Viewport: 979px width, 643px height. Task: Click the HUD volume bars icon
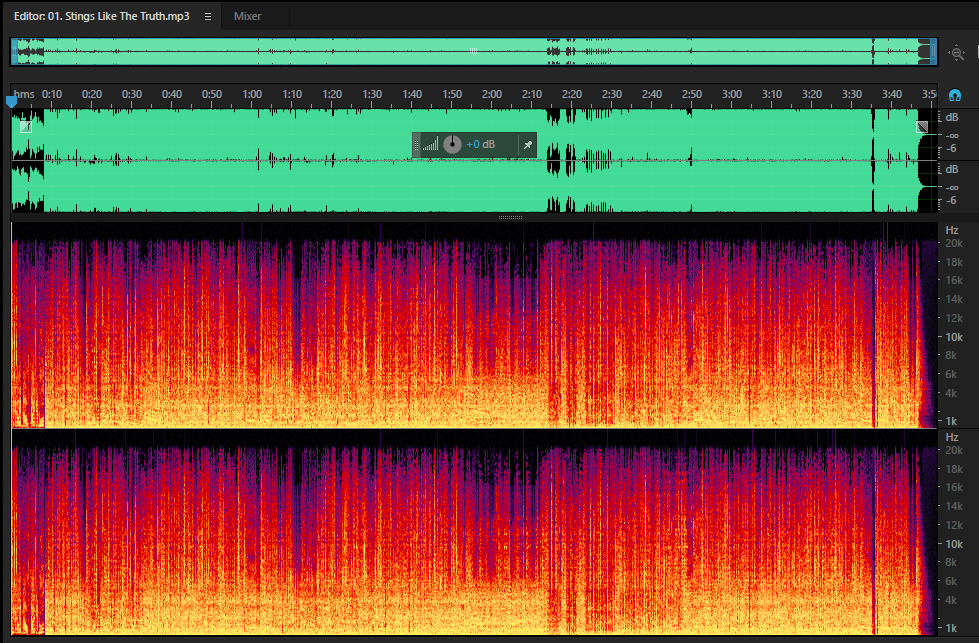(x=430, y=145)
